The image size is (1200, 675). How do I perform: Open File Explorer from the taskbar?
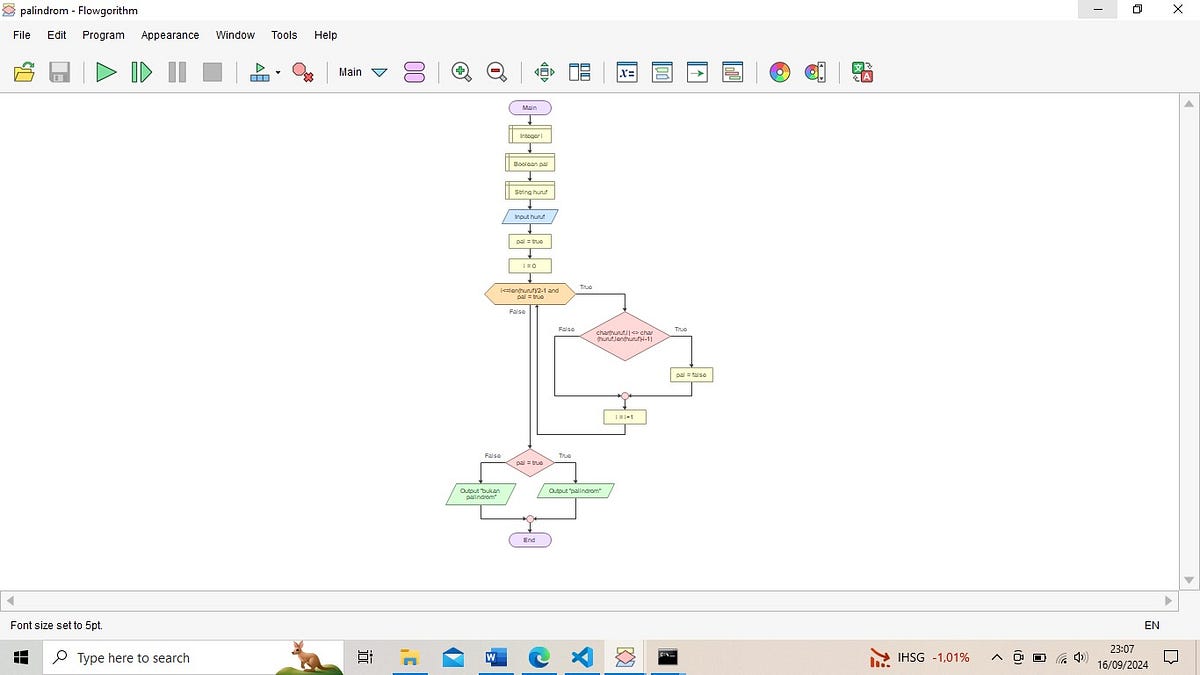(x=409, y=657)
